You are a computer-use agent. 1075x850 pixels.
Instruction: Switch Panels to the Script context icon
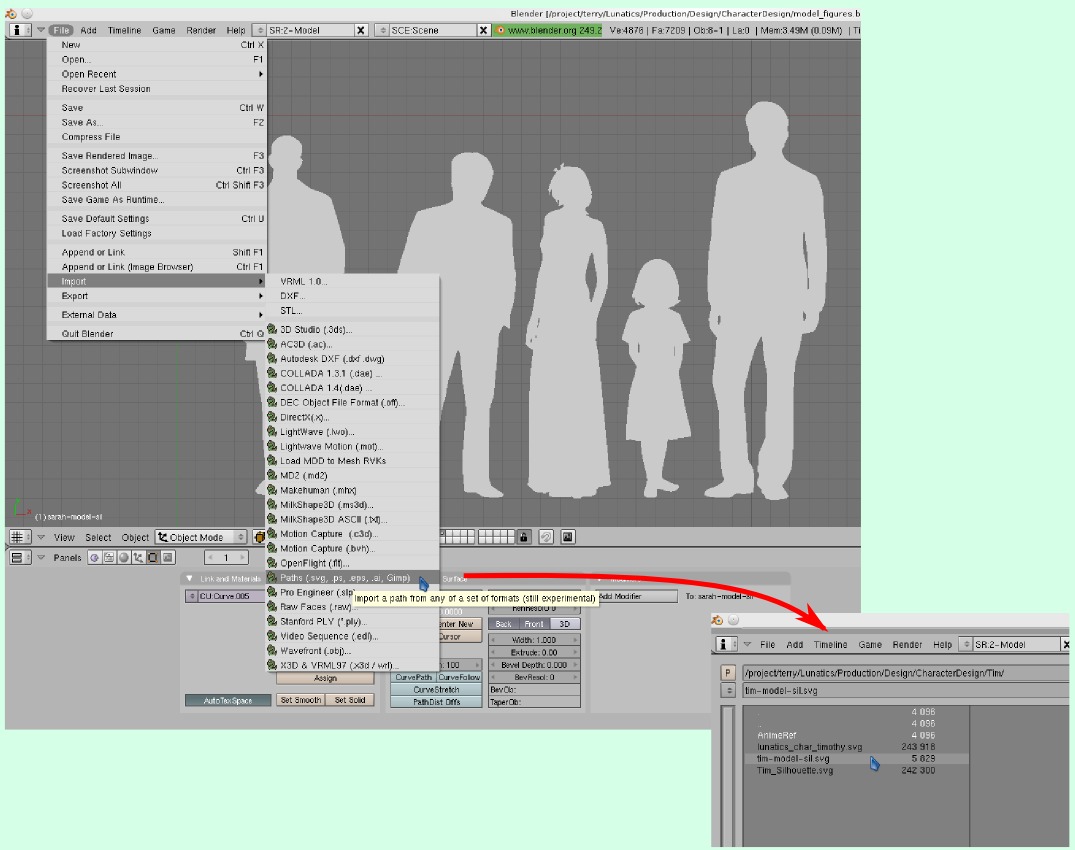[109, 557]
